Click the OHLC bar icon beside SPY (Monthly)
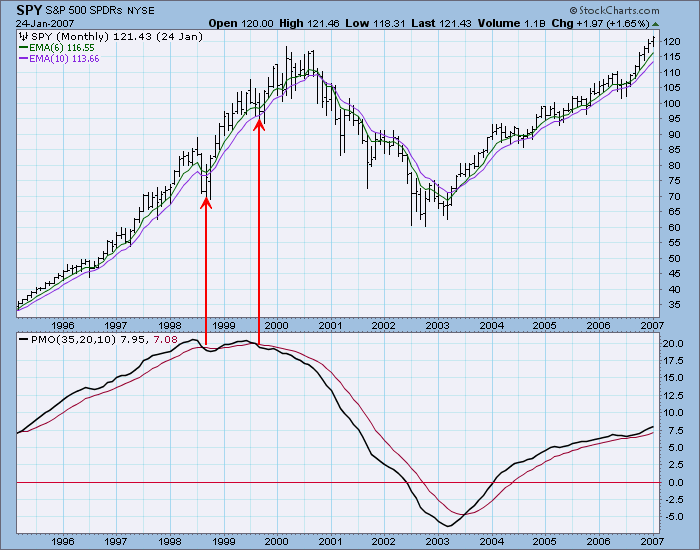700x550 pixels. point(24,37)
